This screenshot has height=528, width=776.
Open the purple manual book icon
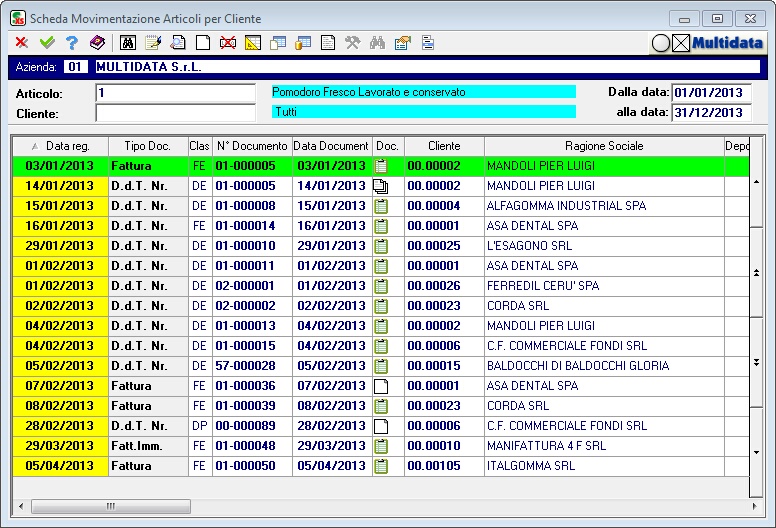pyautogui.click(x=97, y=43)
